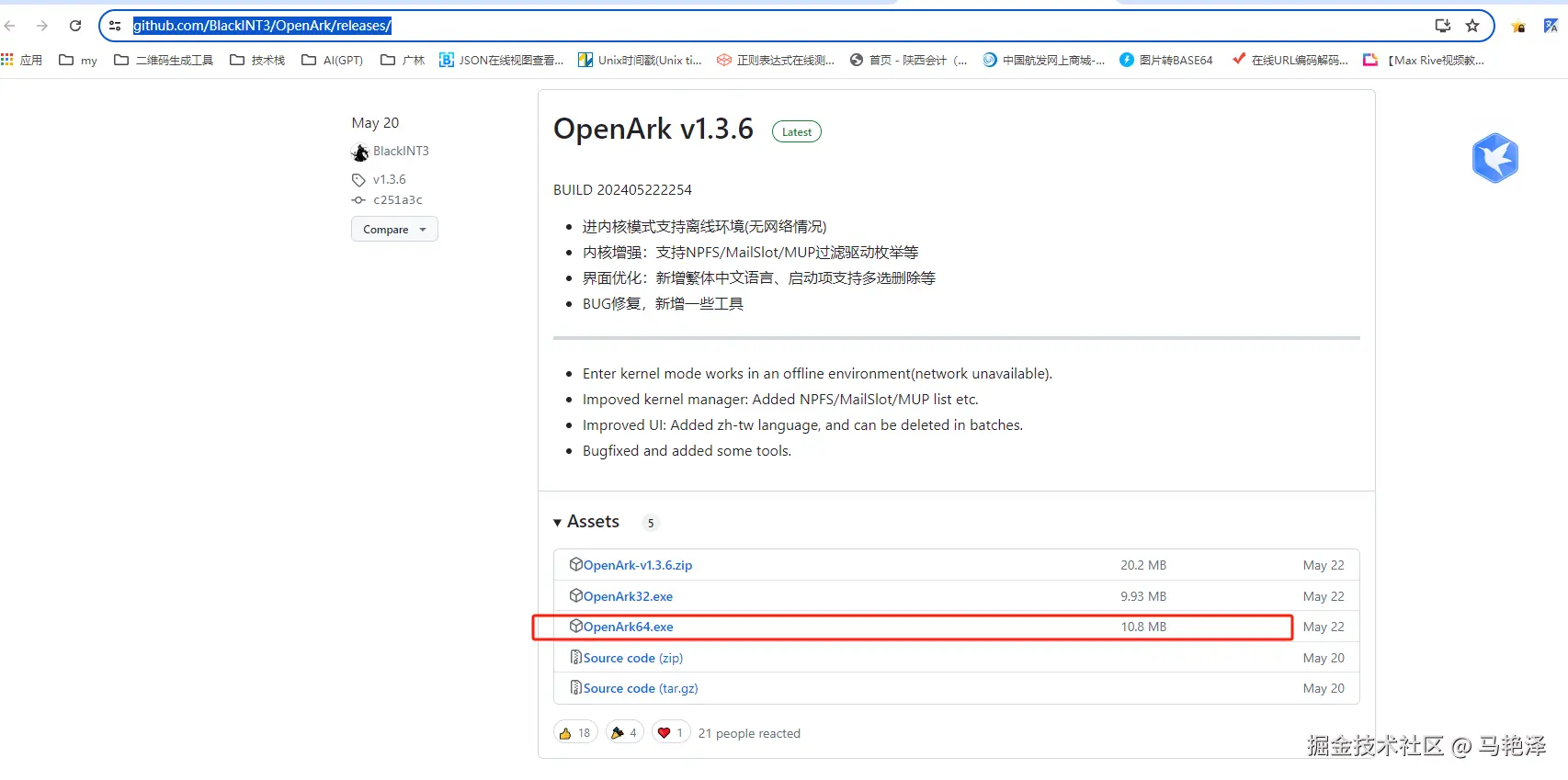Viewport: 1568px width, 780px height.
Task: Open the 技术栈 bookmarks folder
Action: (x=257, y=60)
